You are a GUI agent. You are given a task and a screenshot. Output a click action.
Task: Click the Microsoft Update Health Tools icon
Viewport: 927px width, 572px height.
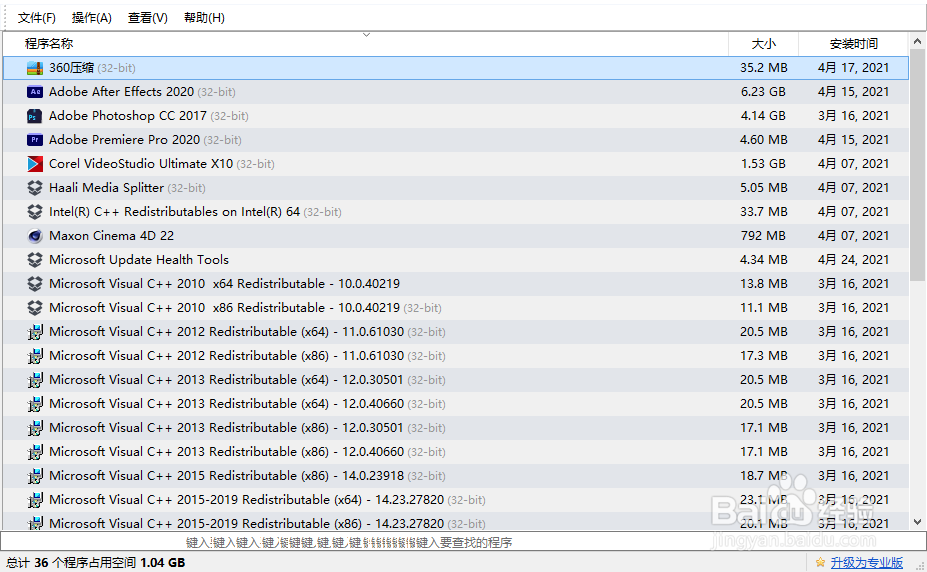(35, 260)
